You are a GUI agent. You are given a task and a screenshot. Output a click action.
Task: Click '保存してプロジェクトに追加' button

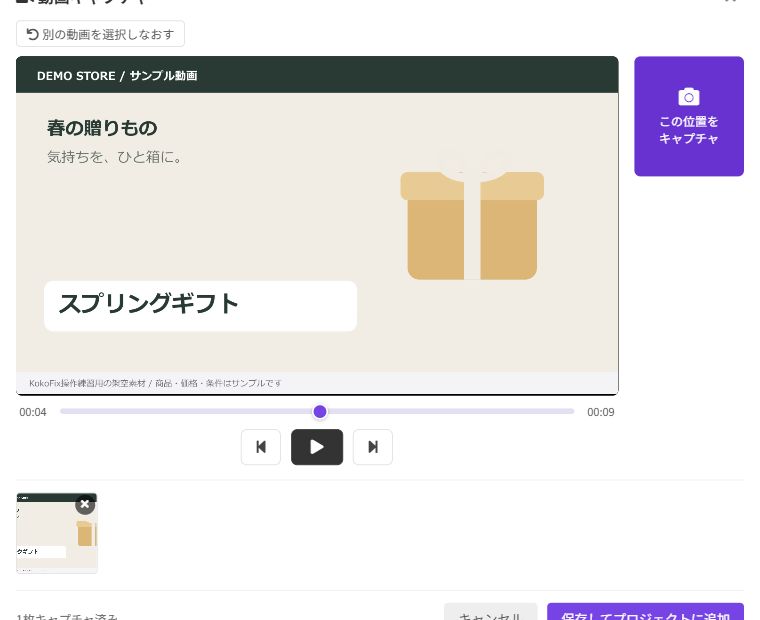click(x=645, y=614)
